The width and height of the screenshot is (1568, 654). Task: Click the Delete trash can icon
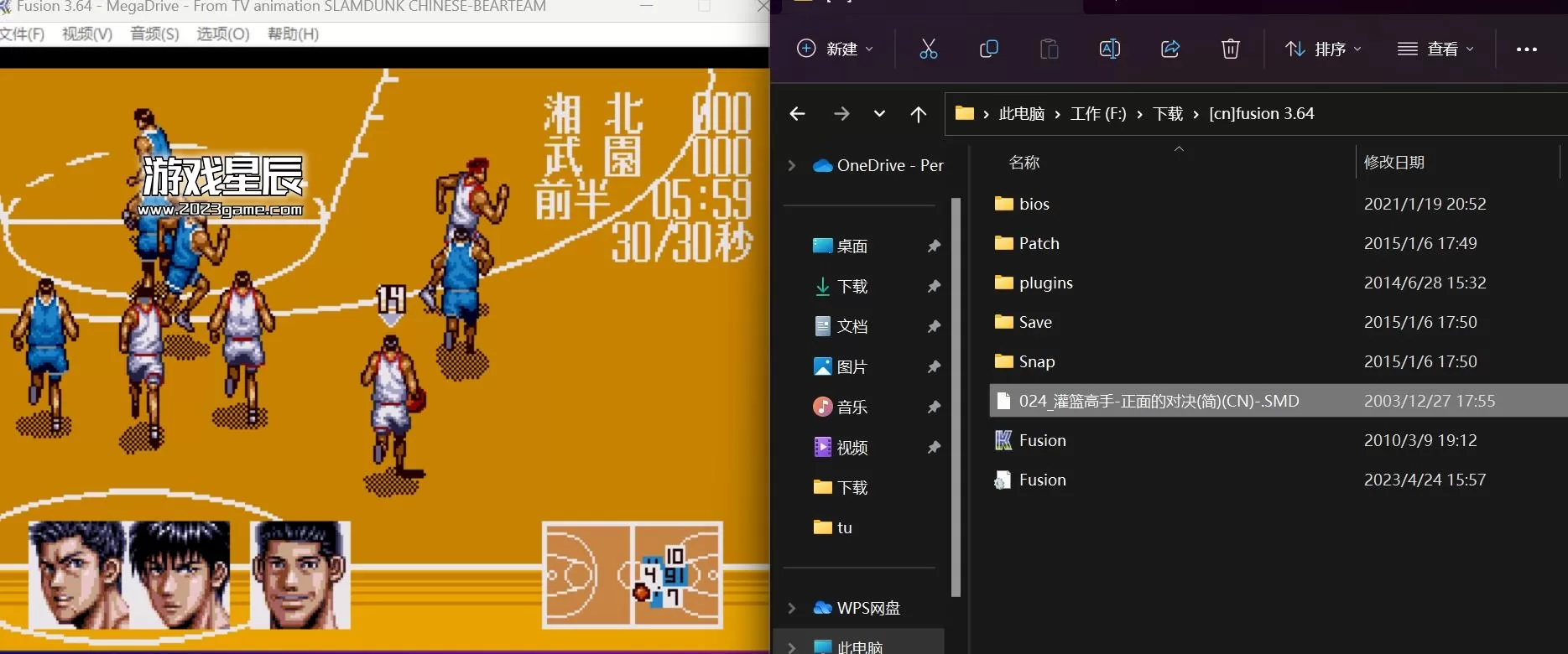pyautogui.click(x=1230, y=49)
